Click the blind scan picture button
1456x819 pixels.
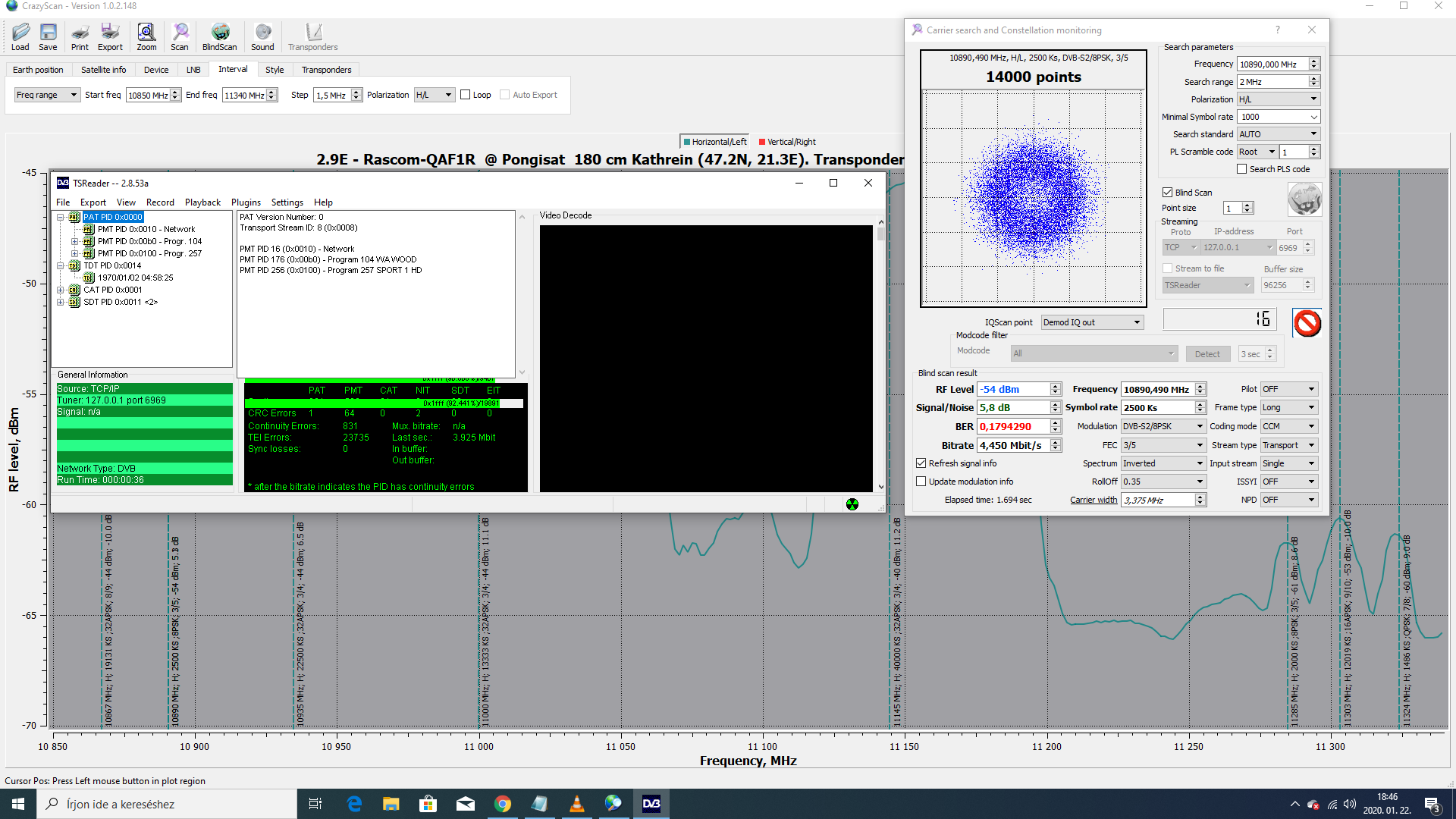[1304, 199]
